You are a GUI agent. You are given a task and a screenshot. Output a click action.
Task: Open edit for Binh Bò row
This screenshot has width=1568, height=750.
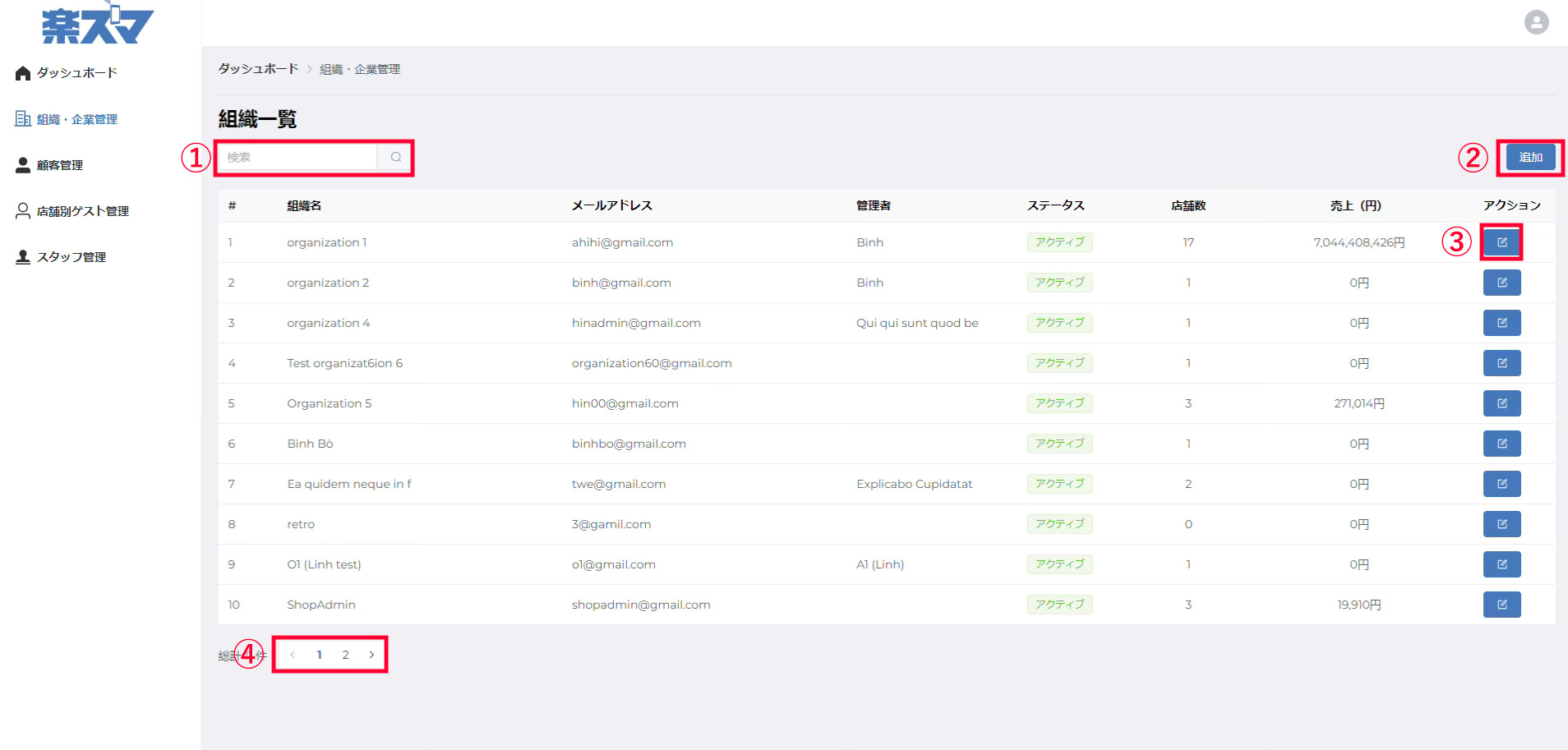coord(1501,444)
